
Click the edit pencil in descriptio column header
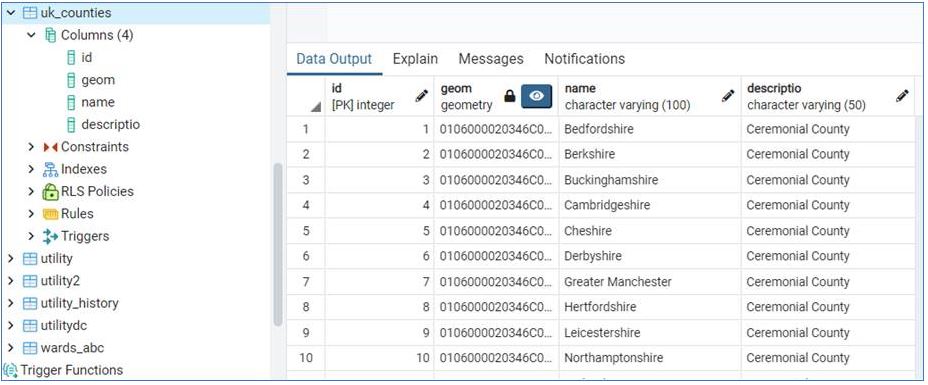pyautogui.click(x=902, y=95)
